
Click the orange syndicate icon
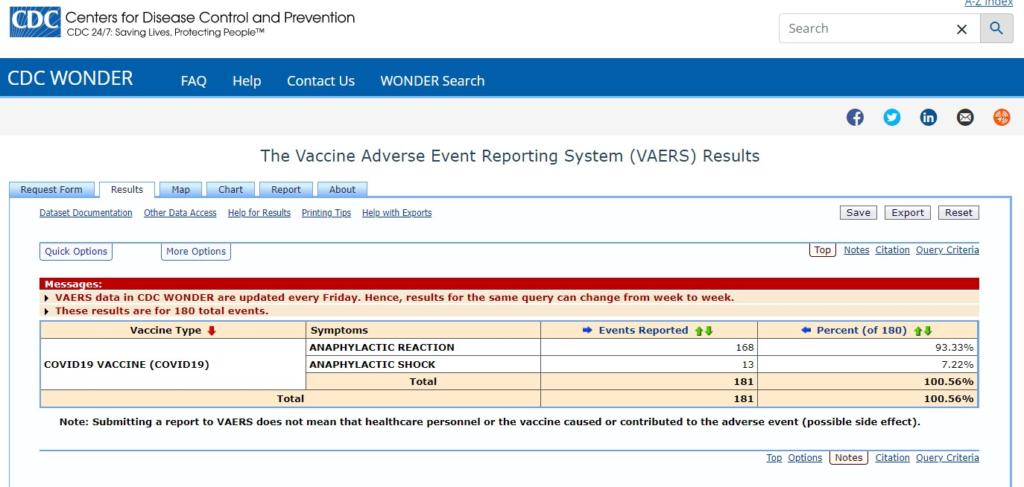[x=1001, y=117]
